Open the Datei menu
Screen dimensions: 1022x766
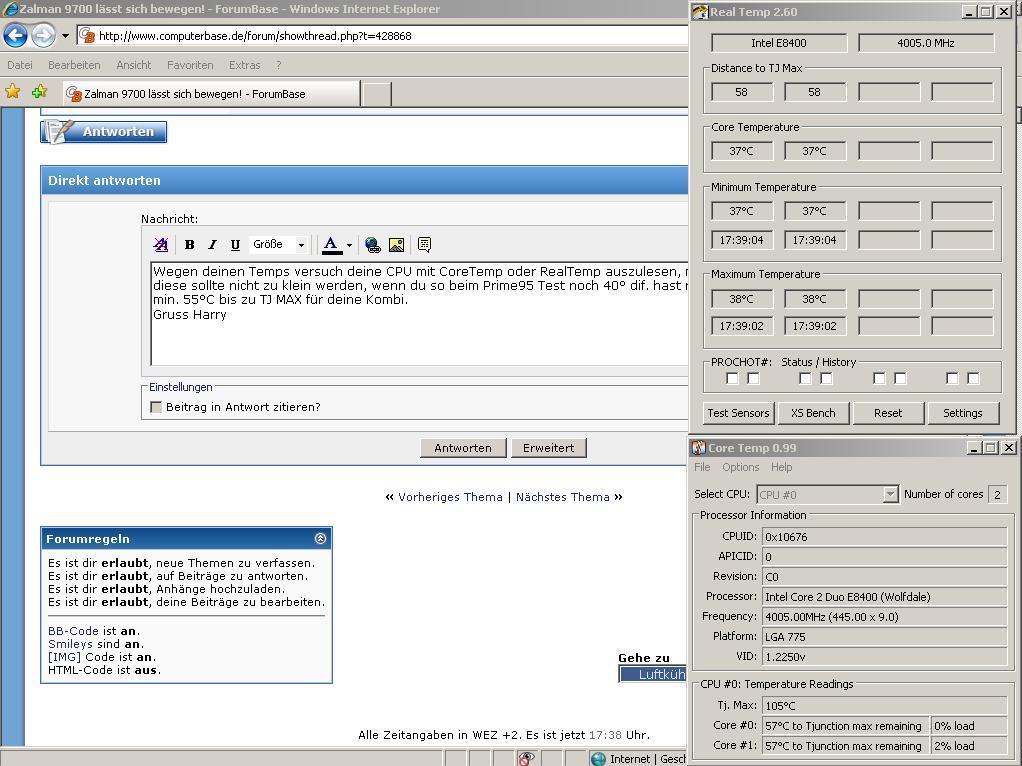point(20,65)
